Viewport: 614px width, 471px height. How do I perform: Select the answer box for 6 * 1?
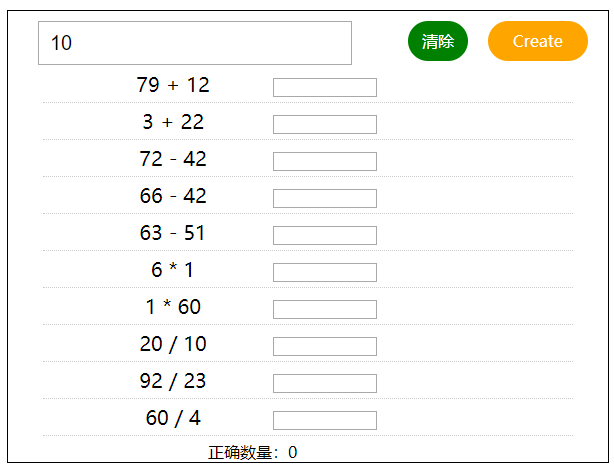324,272
